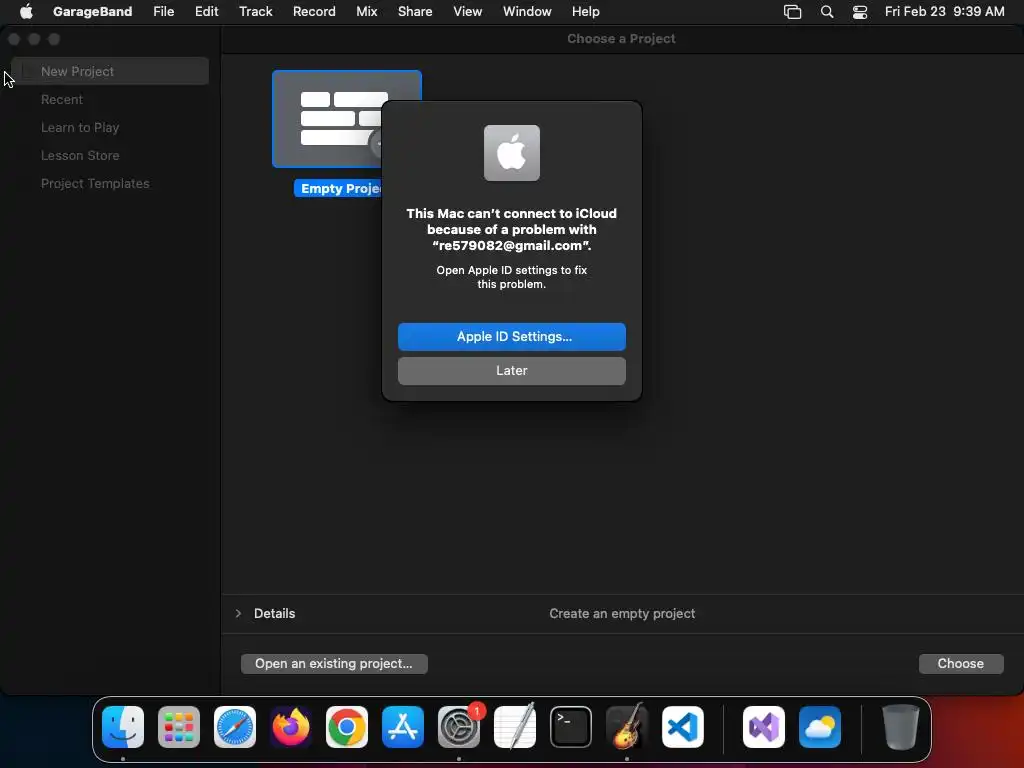The image size is (1024, 768).
Task: Click the GarageBand guitar icon in Dock
Action: click(627, 726)
